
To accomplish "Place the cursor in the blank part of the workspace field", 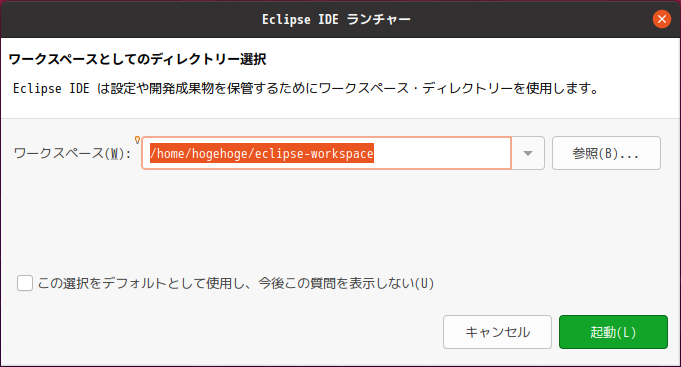I will (x=441, y=153).
